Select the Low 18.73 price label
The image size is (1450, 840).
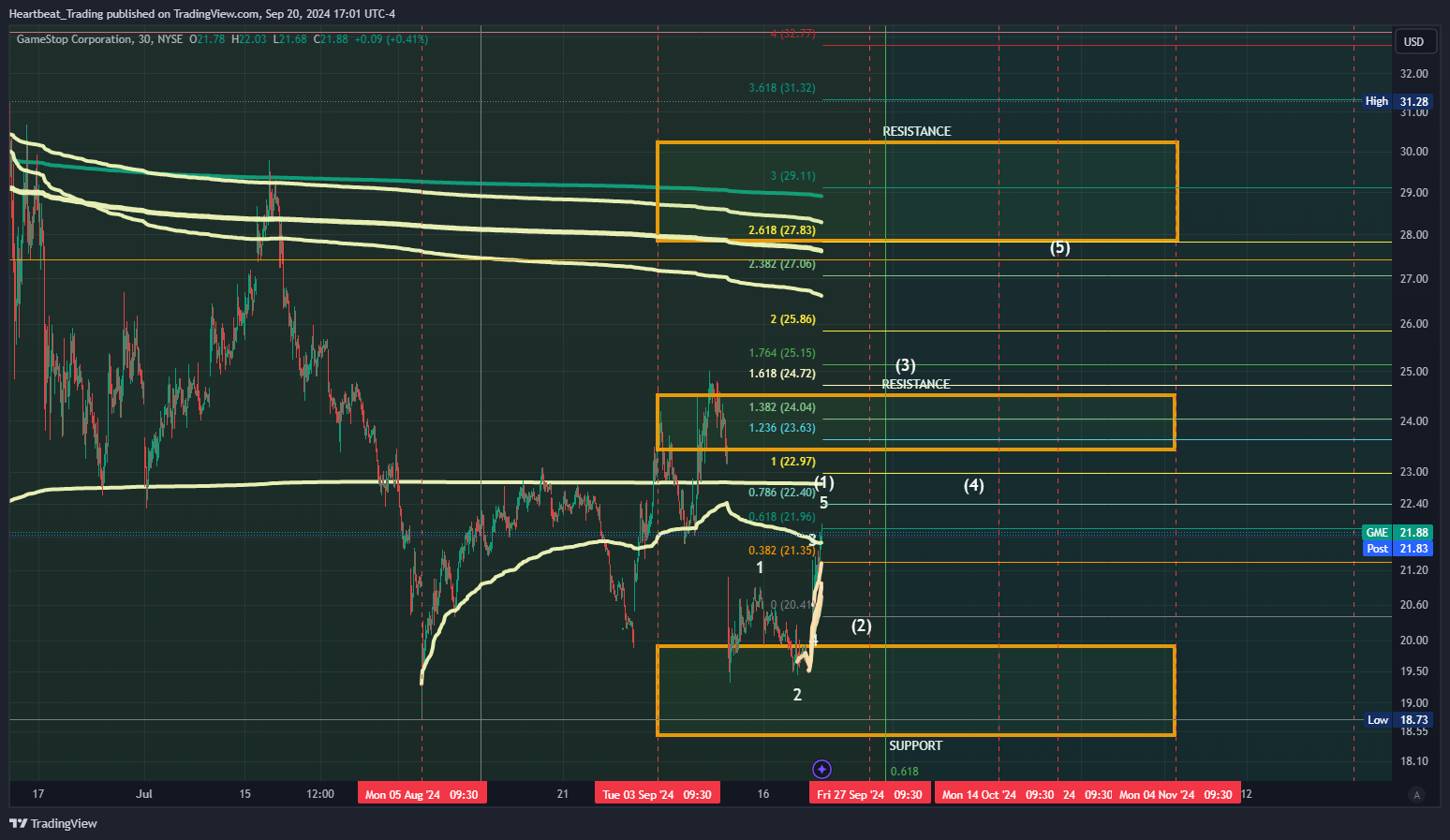coord(1397,720)
